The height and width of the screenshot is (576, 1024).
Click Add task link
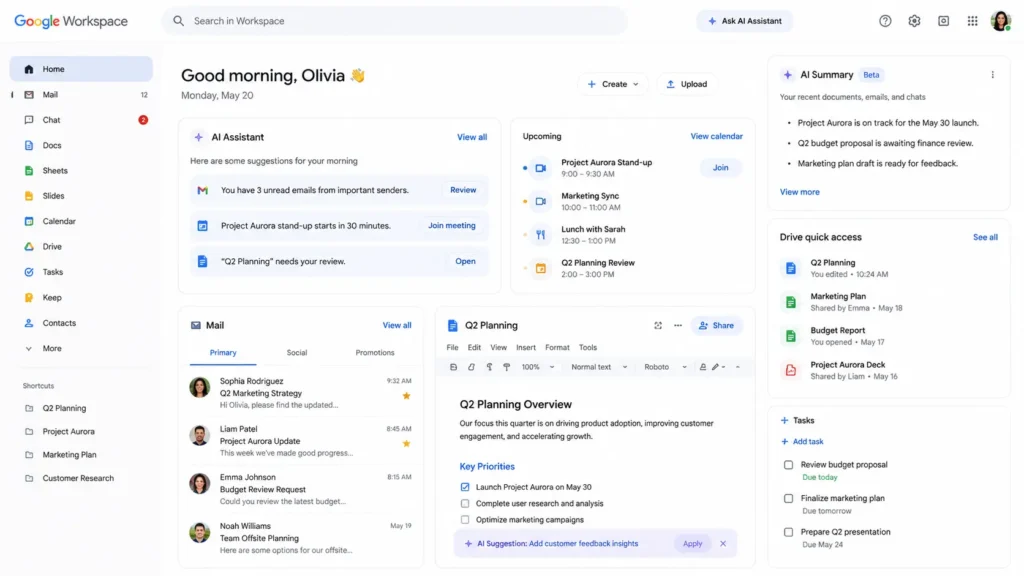[x=803, y=441]
